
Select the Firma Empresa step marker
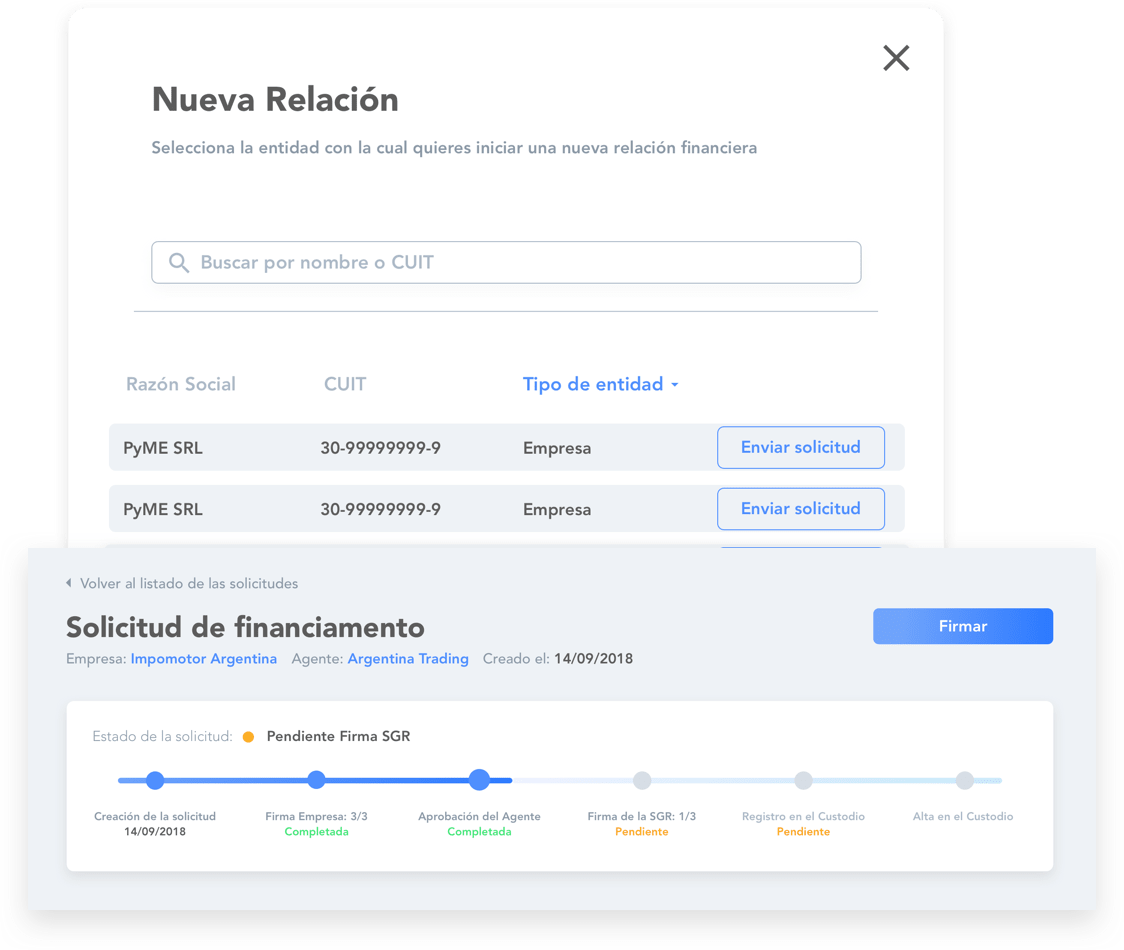point(316,780)
